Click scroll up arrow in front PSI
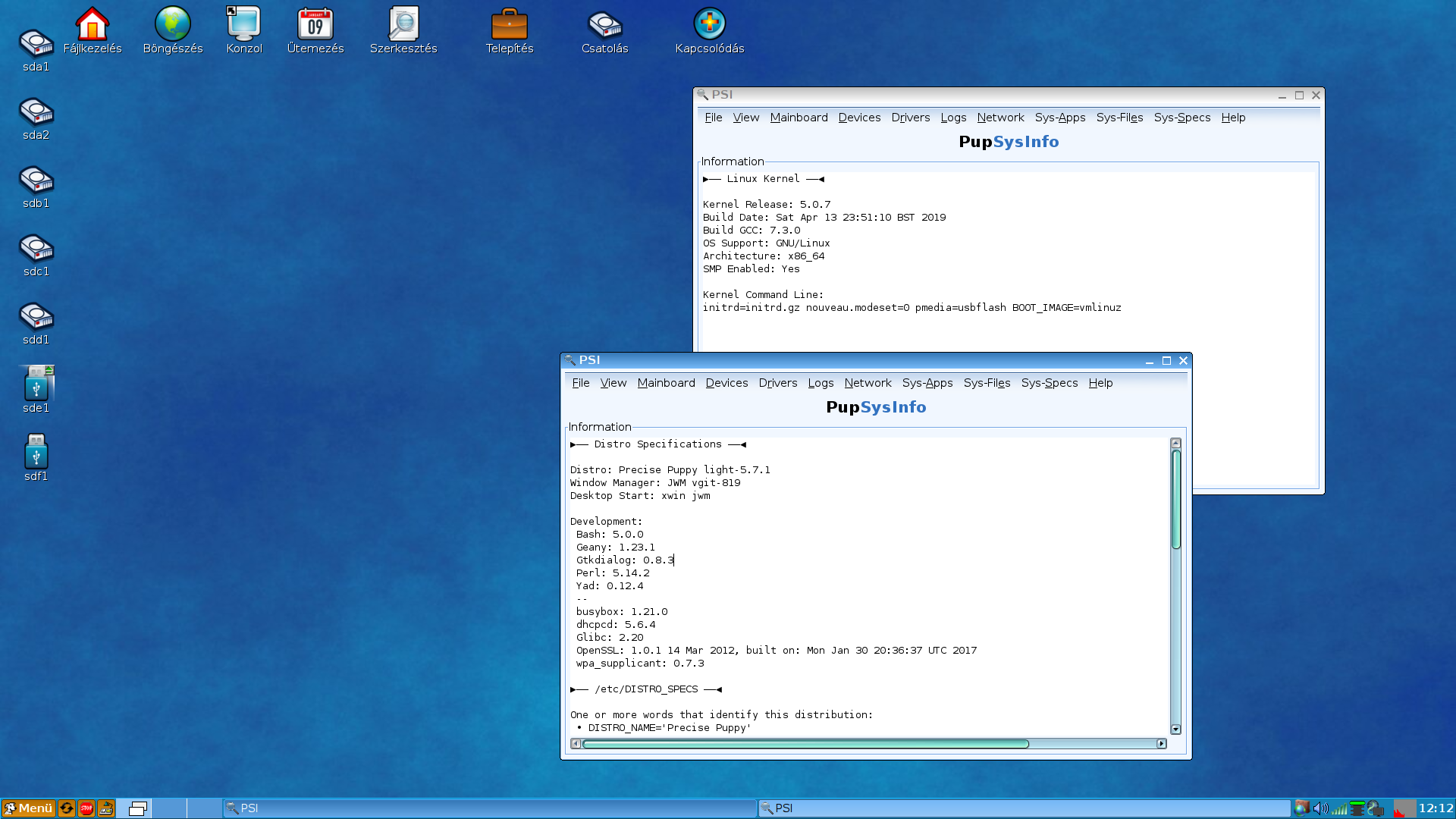 pyautogui.click(x=1176, y=443)
